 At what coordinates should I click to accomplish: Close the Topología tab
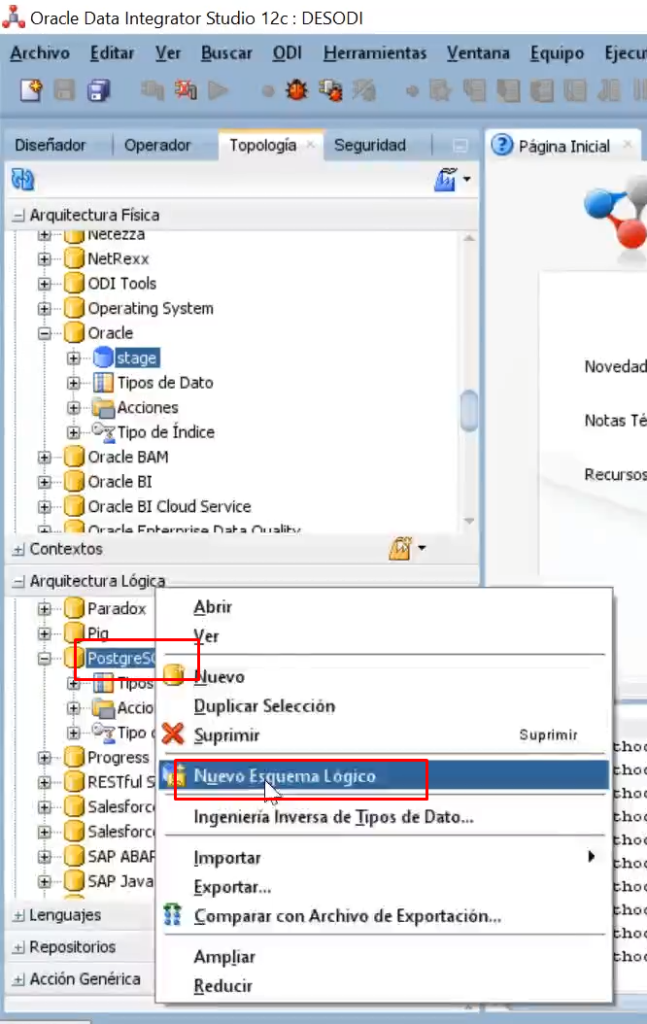(x=311, y=145)
